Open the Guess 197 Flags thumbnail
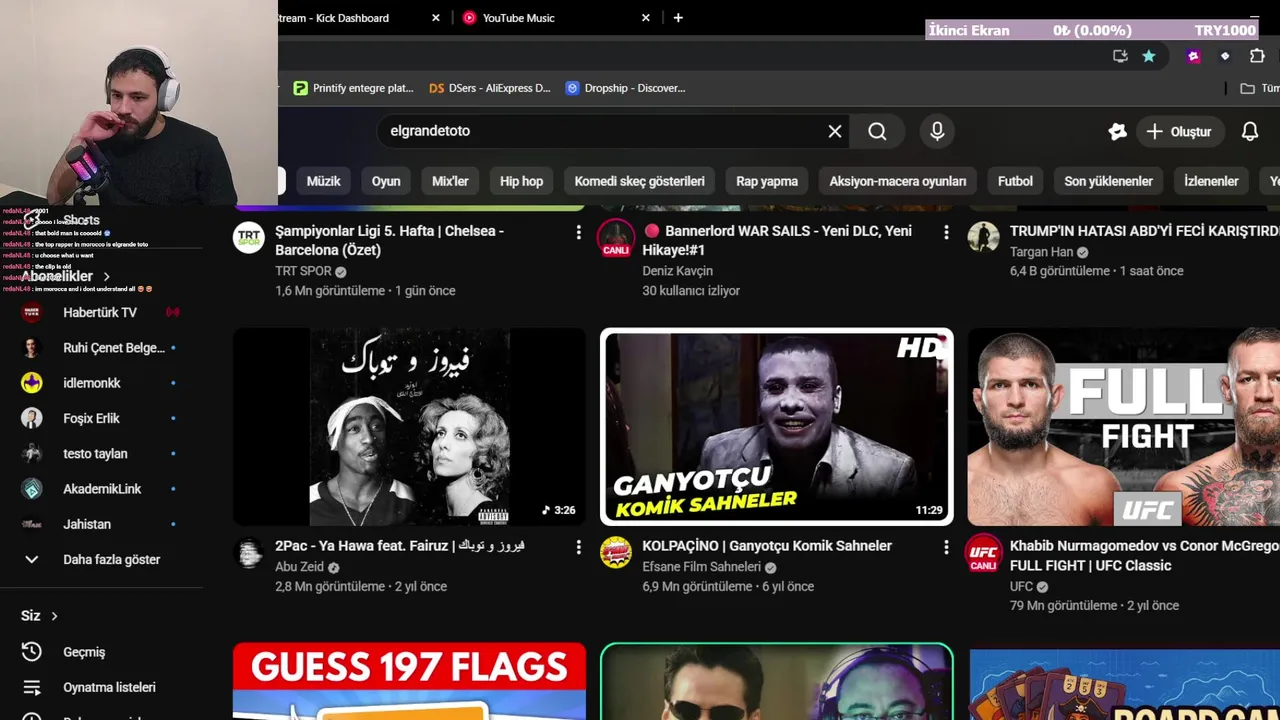1280x720 pixels. (x=409, y=682)
